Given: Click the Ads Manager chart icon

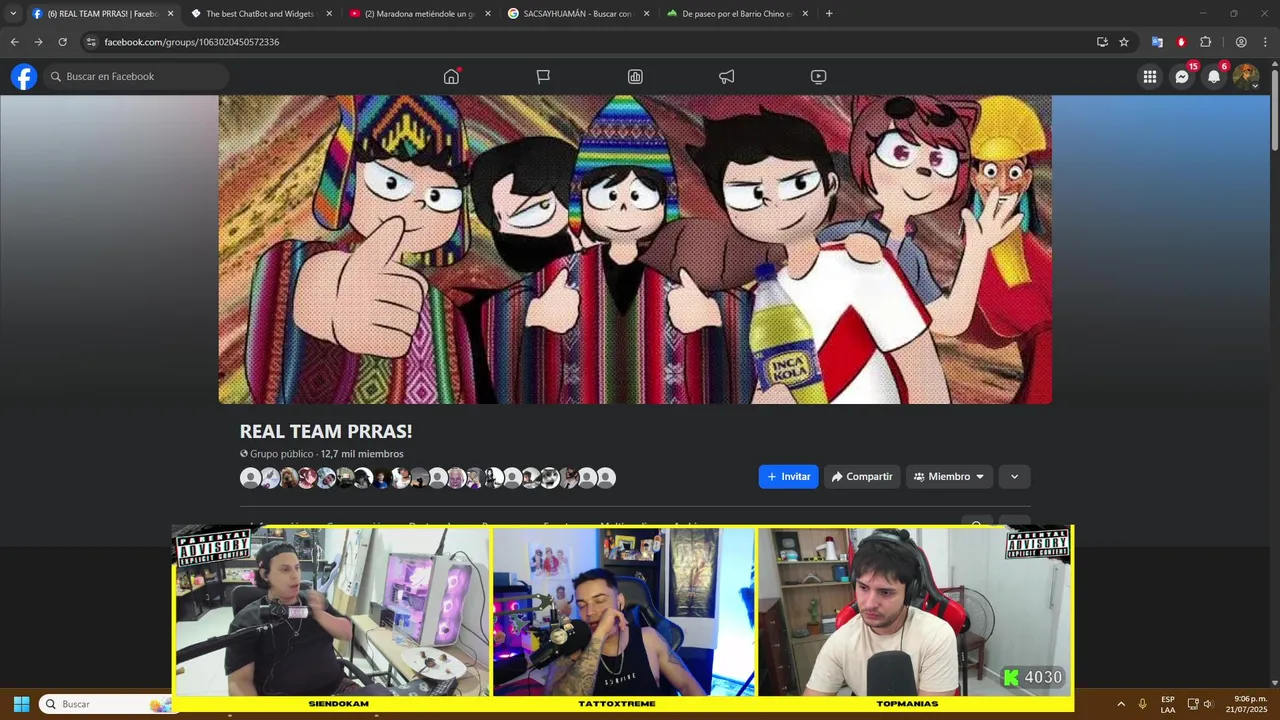Looking at the screenshot, I should pyautogui.click(x=635, y=77).
